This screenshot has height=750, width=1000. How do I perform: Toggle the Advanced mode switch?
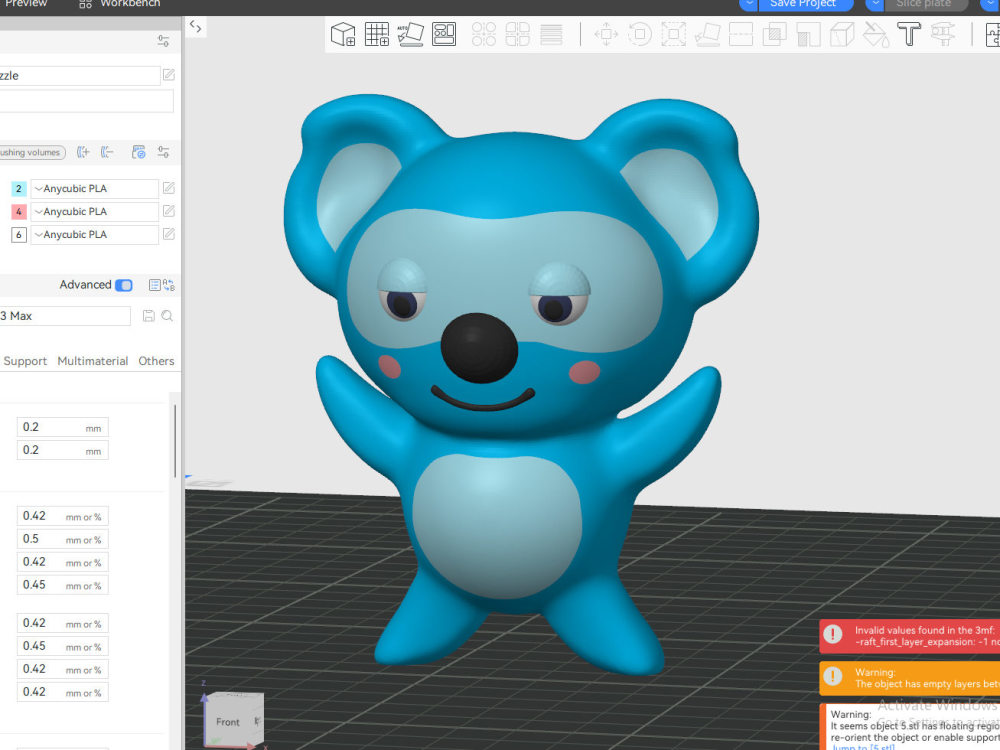tap(124, 285)
